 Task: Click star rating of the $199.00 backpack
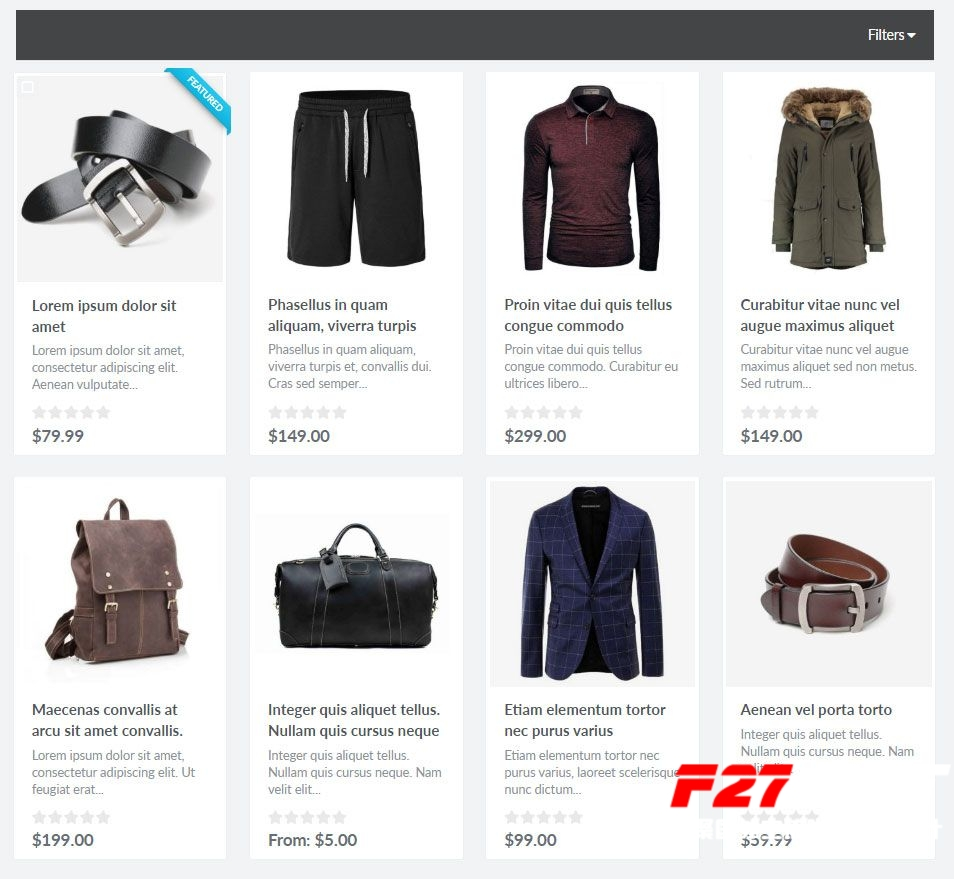click(x=71, y=817)
